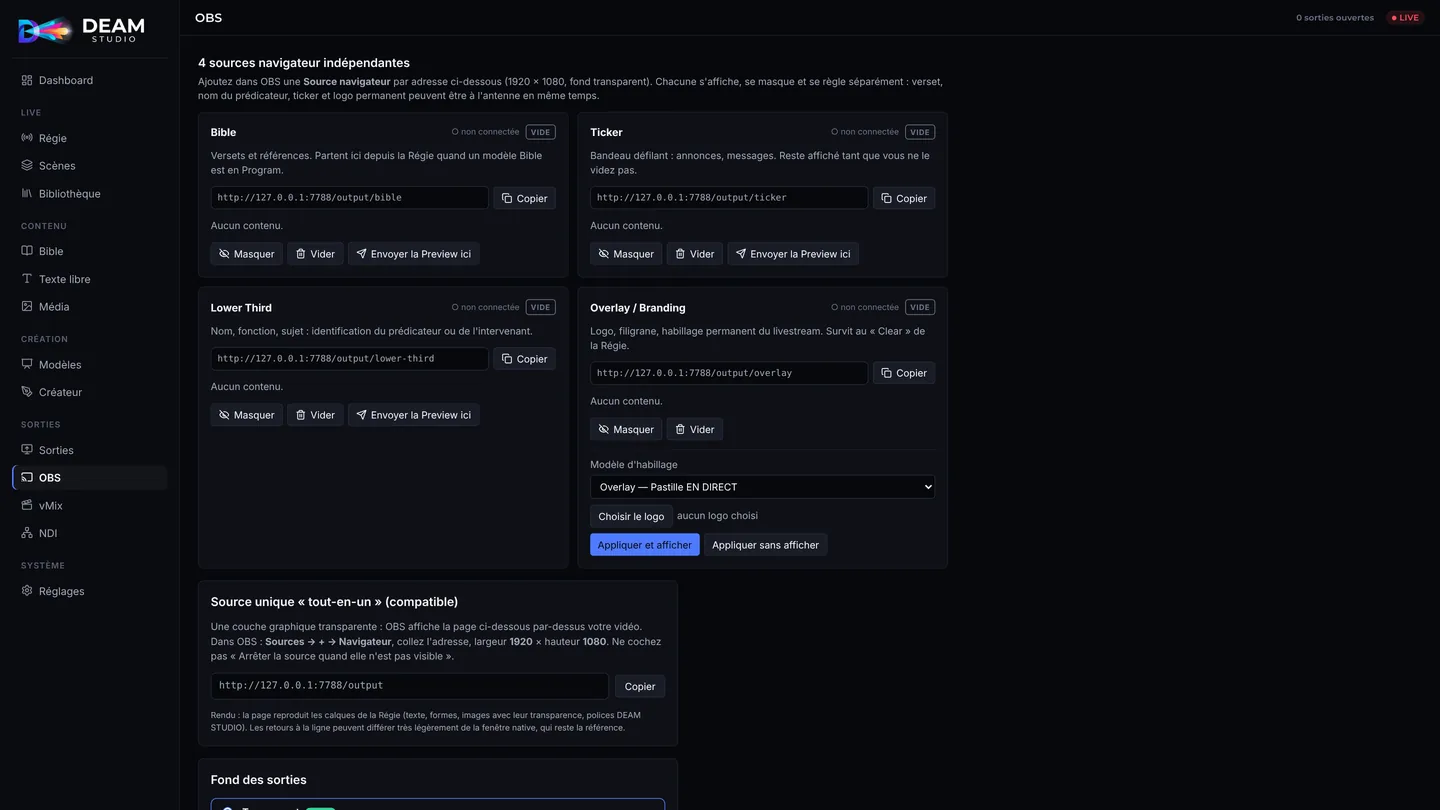
Task: Select Texte libre in the sidebar
Action: pos(89,279)
